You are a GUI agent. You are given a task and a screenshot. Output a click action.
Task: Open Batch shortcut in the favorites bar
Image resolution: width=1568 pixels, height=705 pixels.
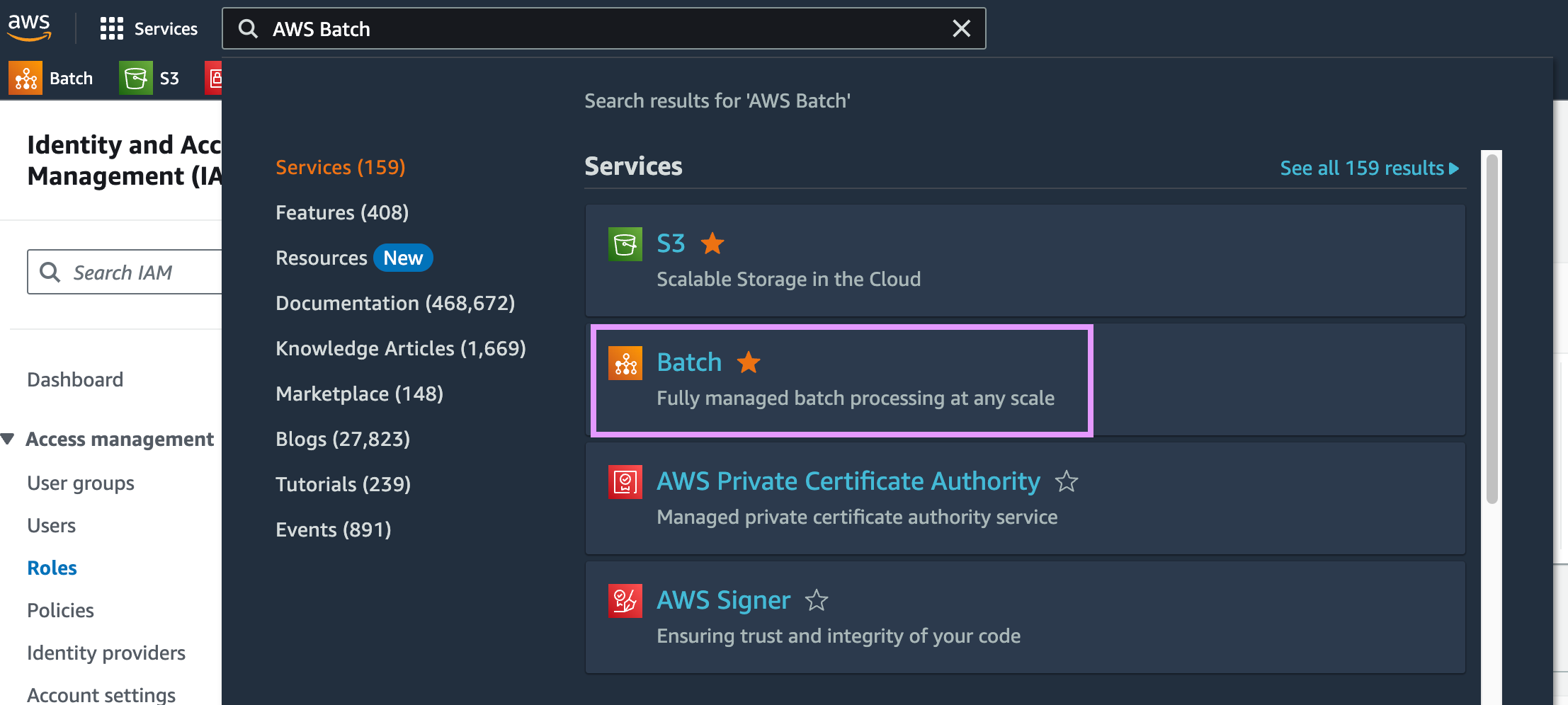pyautogui.click(x=52, y=79)
